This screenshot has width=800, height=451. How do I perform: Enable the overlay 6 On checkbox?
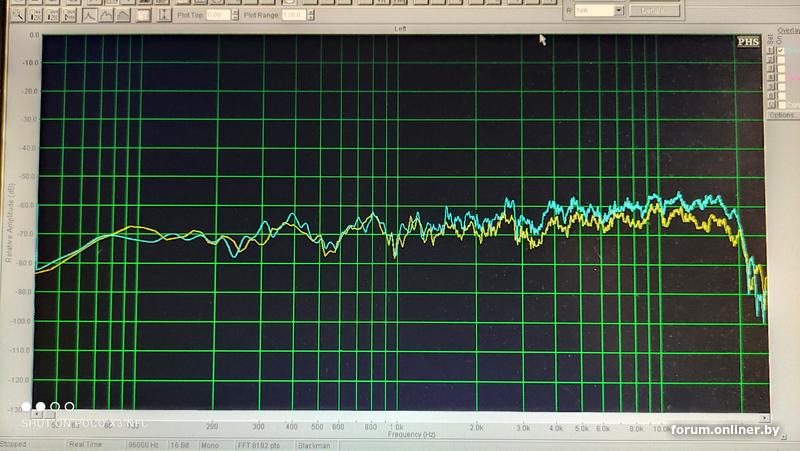[x=781, y=95]
